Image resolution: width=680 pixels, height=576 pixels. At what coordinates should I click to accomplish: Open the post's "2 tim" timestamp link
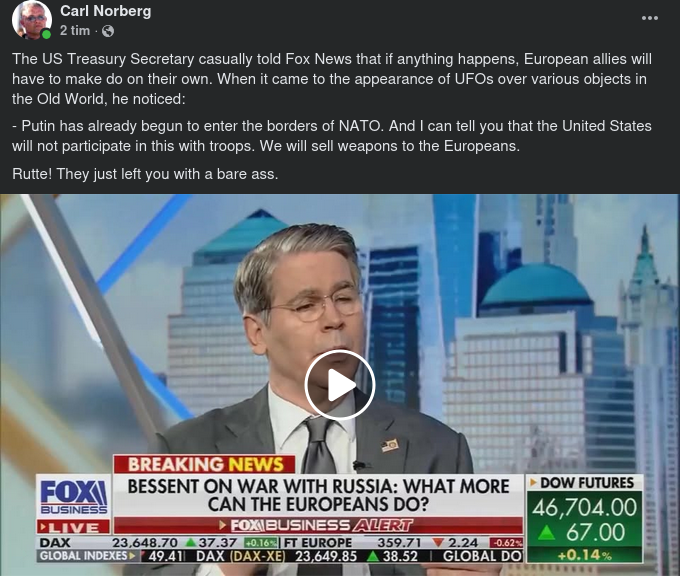click(x=75, y=31)
